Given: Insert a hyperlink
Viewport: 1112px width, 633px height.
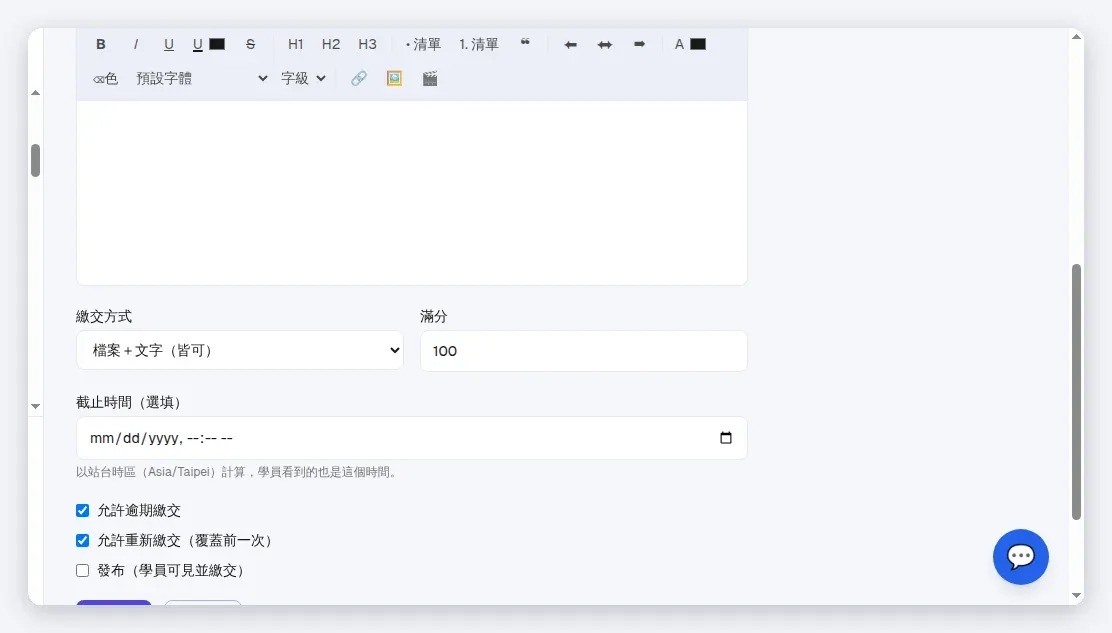Looking at the screenshot, I should pyautogui.click(x=359, y=79).
